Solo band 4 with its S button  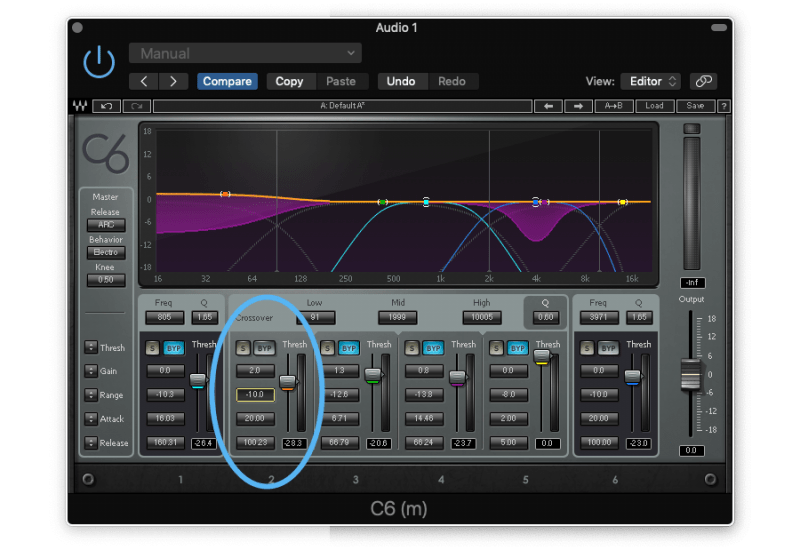412,348
